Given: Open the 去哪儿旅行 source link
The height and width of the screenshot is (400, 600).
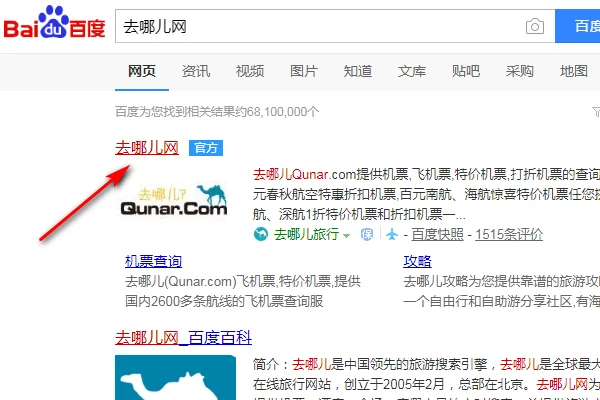Looking at the screenshot, I should (x=306, y=234).
